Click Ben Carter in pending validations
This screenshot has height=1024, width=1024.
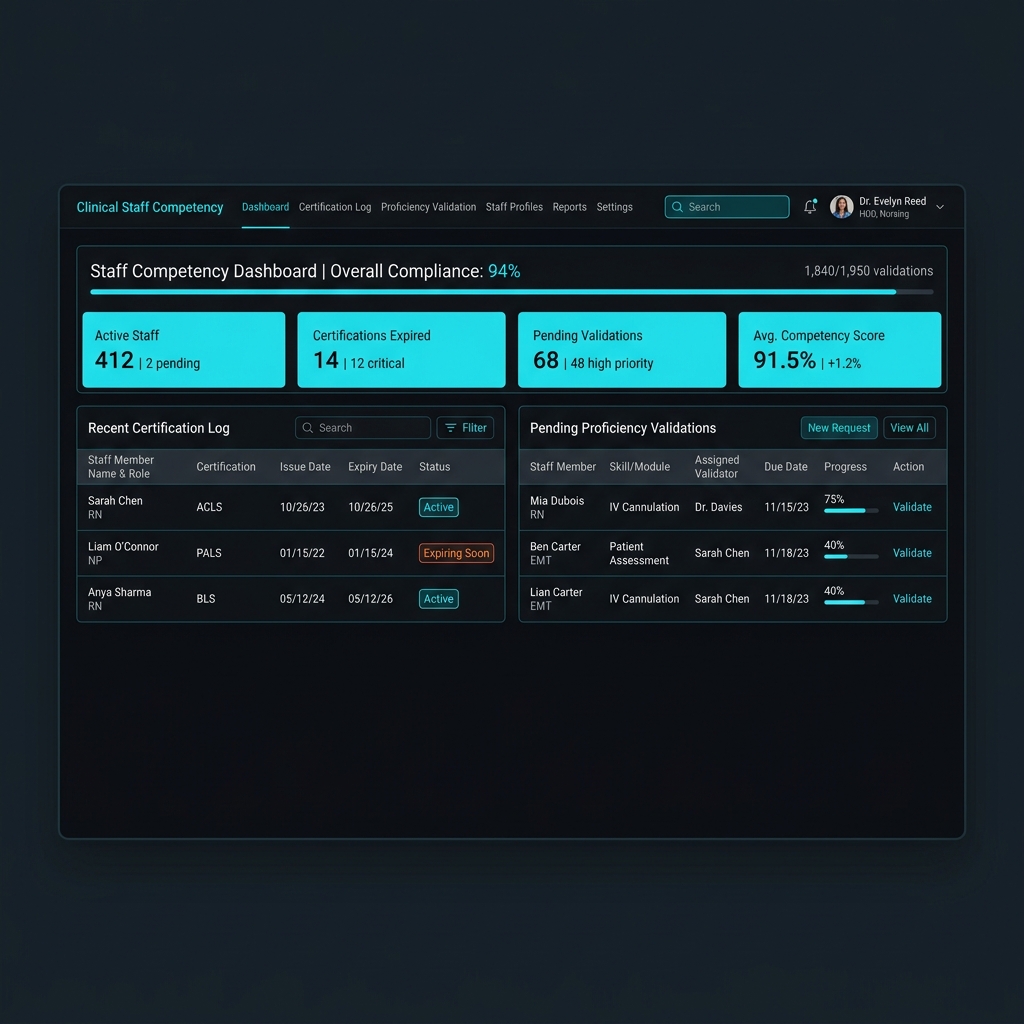click(555, 546)
